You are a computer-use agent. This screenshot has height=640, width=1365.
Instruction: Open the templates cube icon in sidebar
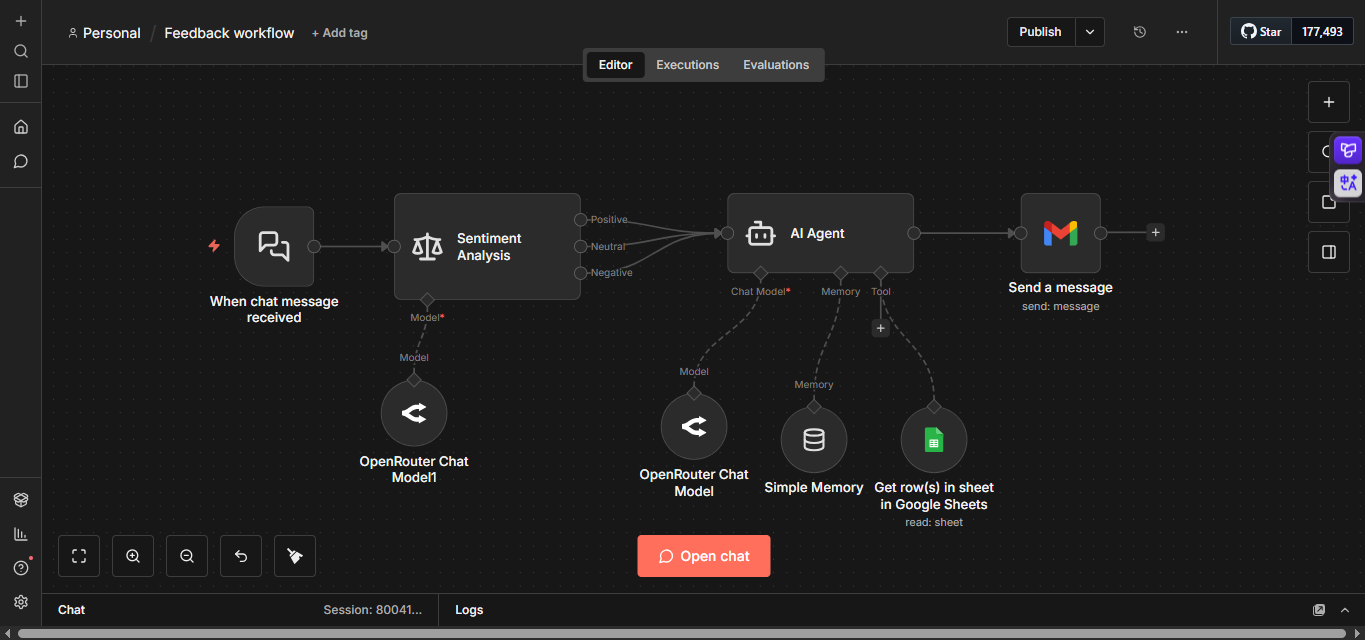21,499
